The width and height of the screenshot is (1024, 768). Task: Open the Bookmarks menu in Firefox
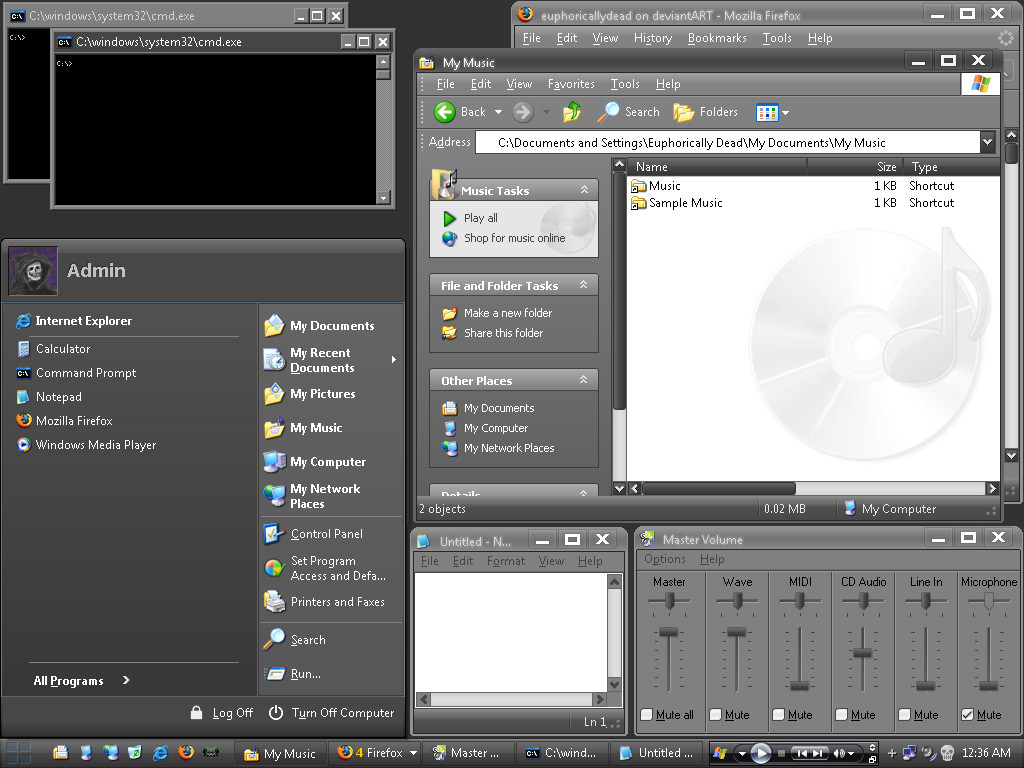[x=717, y=38]
